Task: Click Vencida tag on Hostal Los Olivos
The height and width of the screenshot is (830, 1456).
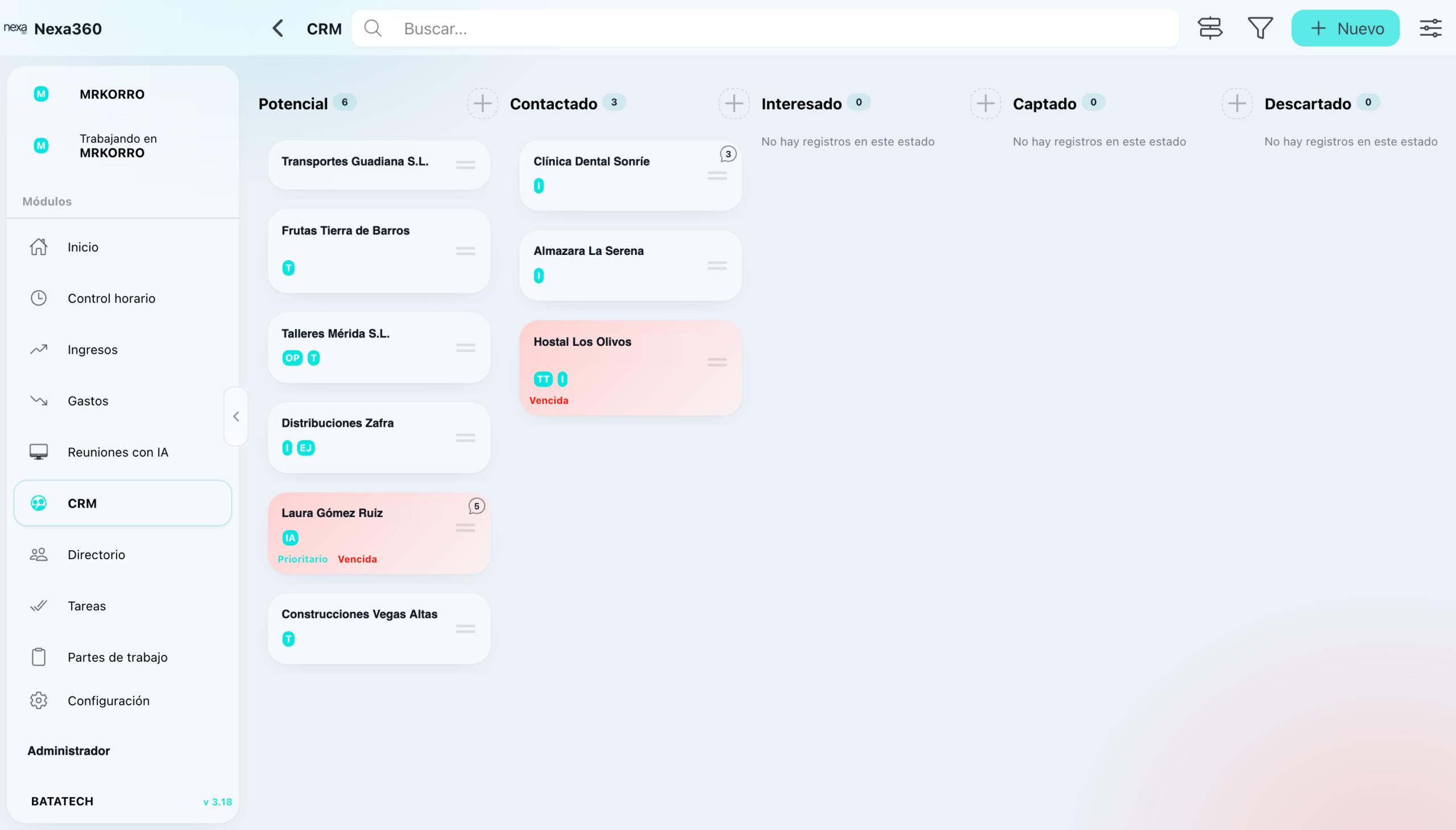Action: tap(549, 400)
